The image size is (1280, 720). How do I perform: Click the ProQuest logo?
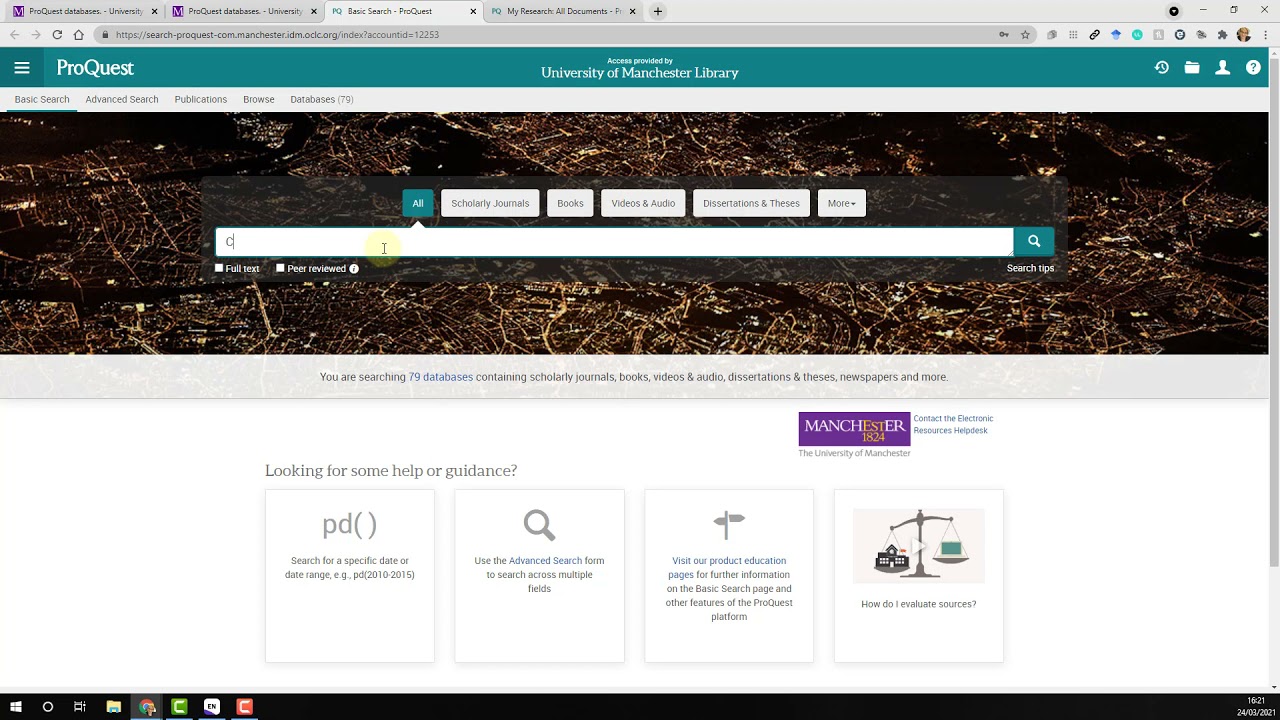(95, 68)
